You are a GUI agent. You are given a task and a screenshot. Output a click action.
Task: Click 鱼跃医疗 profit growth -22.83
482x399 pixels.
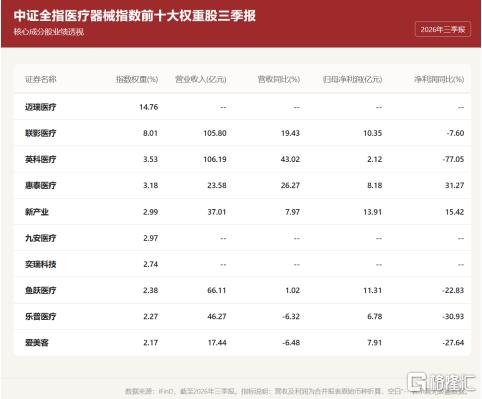453,290
